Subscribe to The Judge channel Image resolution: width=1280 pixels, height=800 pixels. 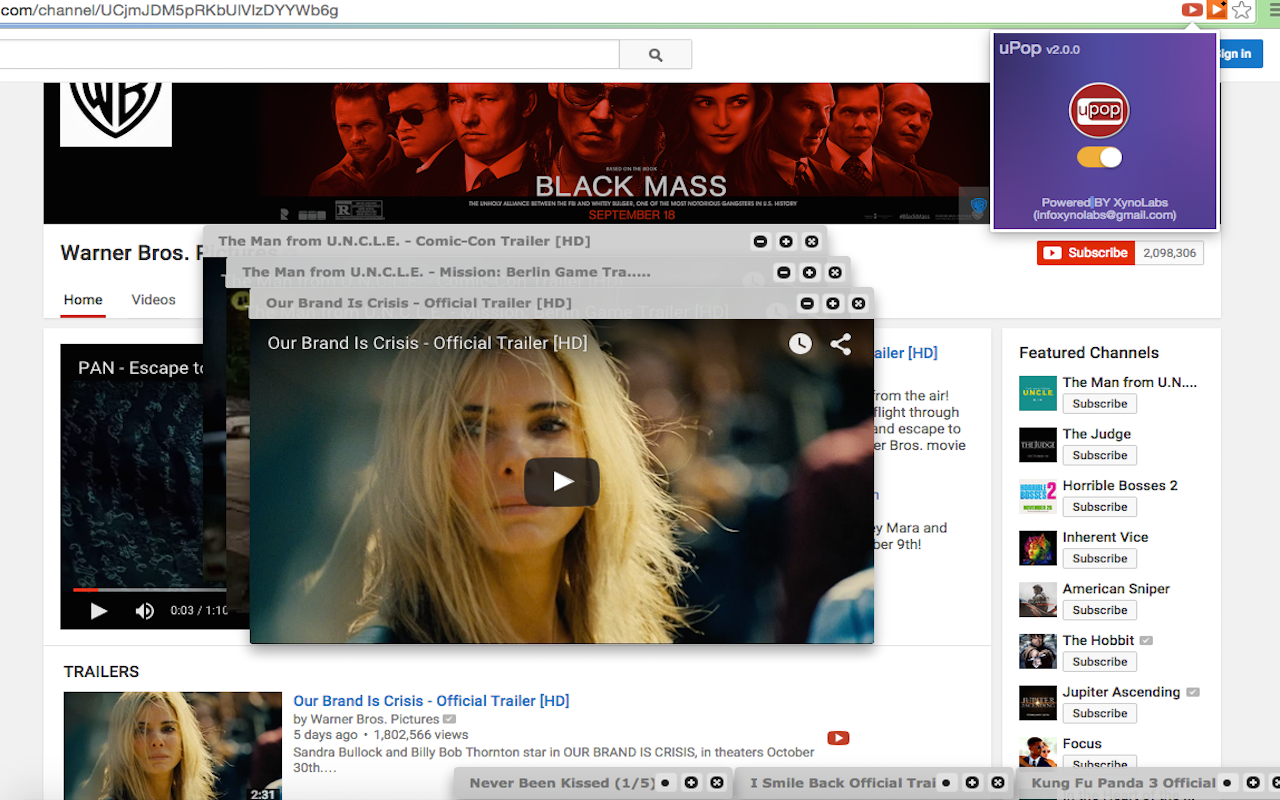click(1100, 455)
